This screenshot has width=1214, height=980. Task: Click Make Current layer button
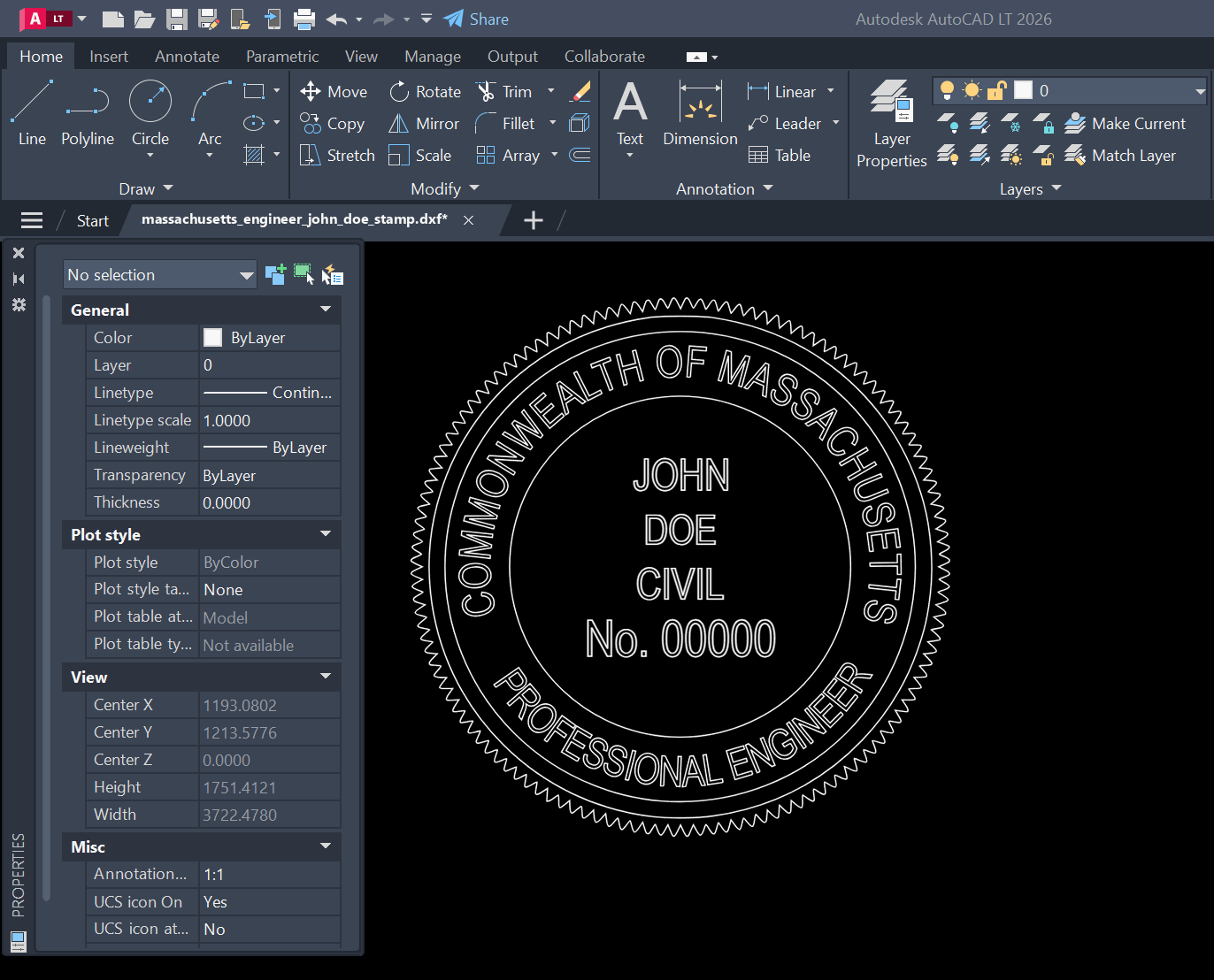(1125, 124)
